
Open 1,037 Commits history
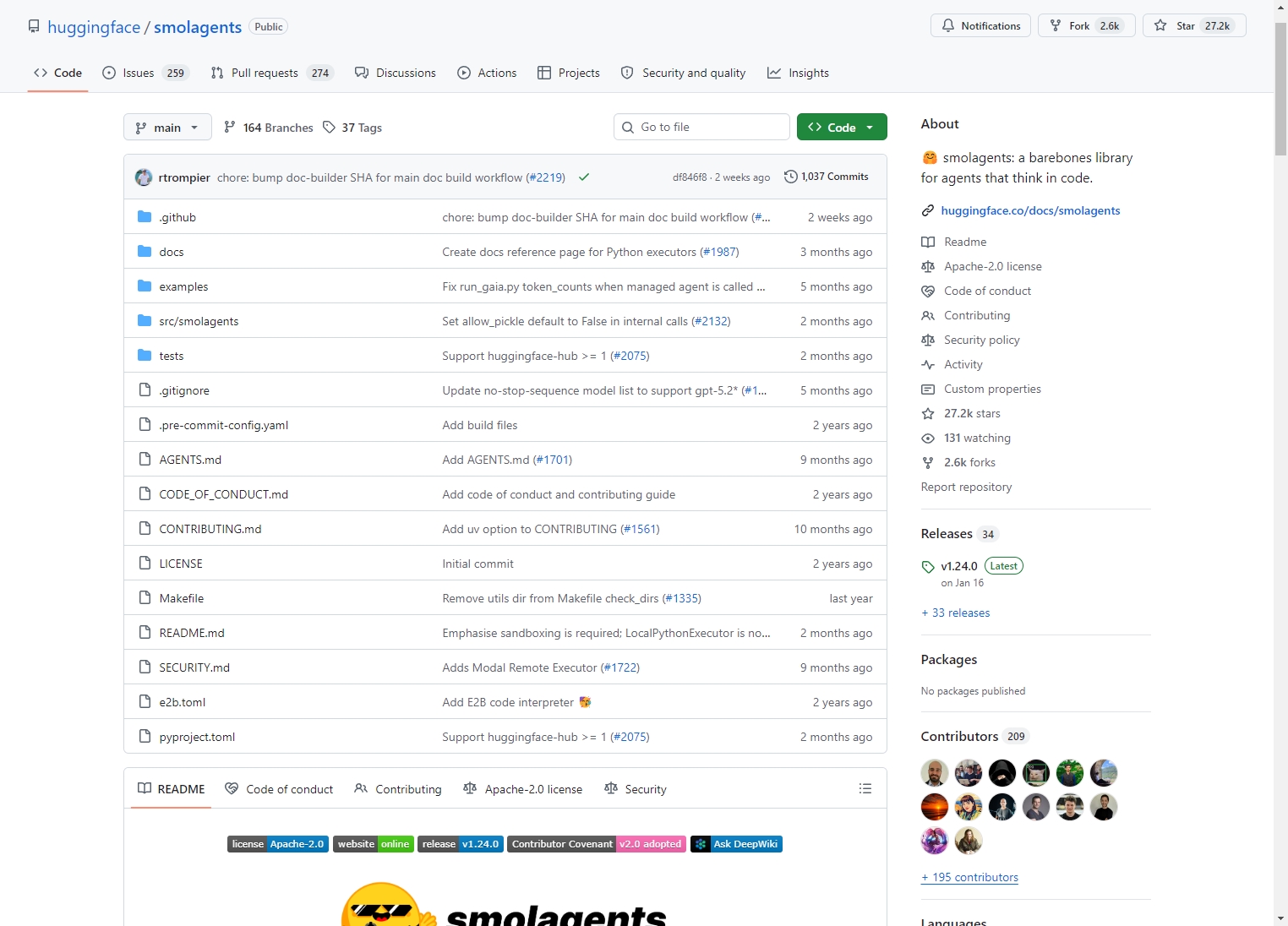[x=827, y=177]
